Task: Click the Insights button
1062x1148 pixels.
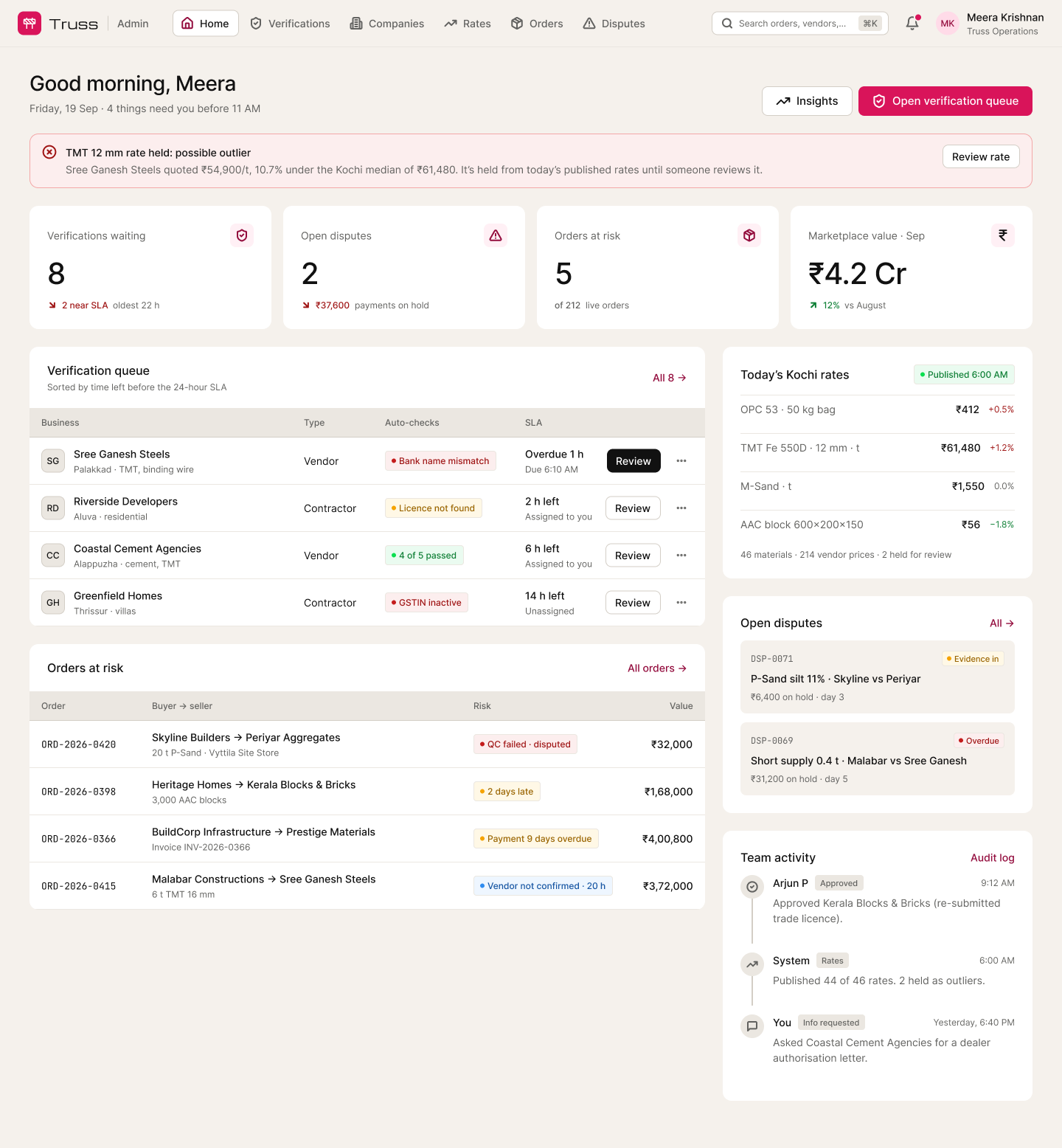Action: 807,101
